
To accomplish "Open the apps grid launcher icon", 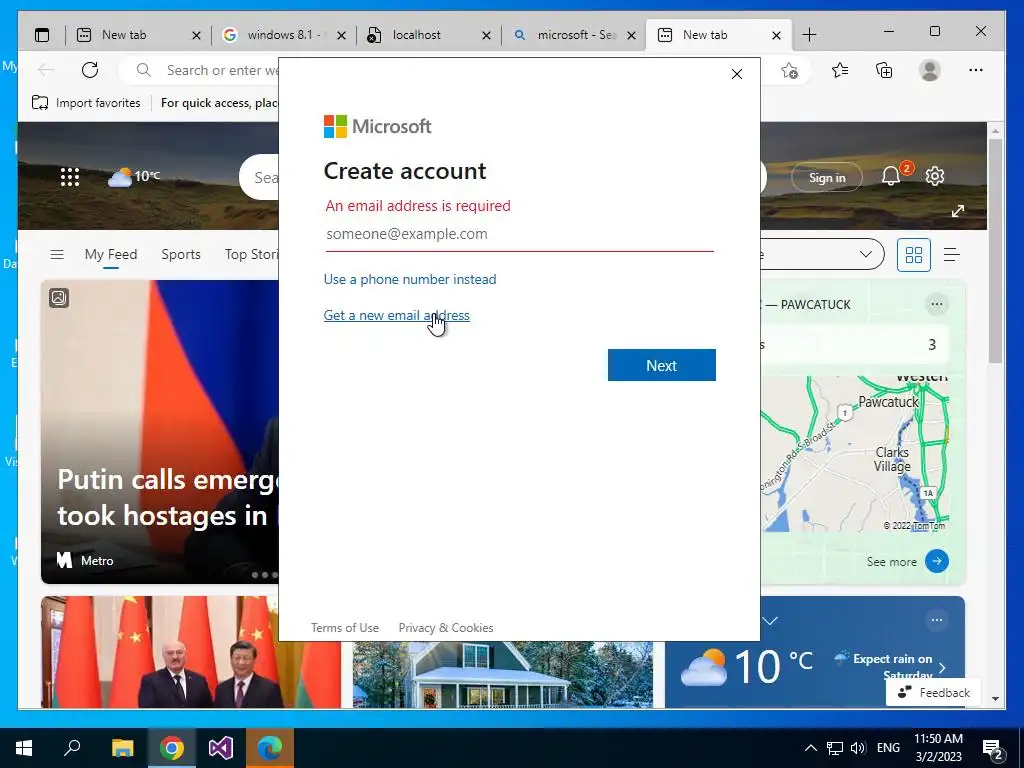I will tap(70, 177).
